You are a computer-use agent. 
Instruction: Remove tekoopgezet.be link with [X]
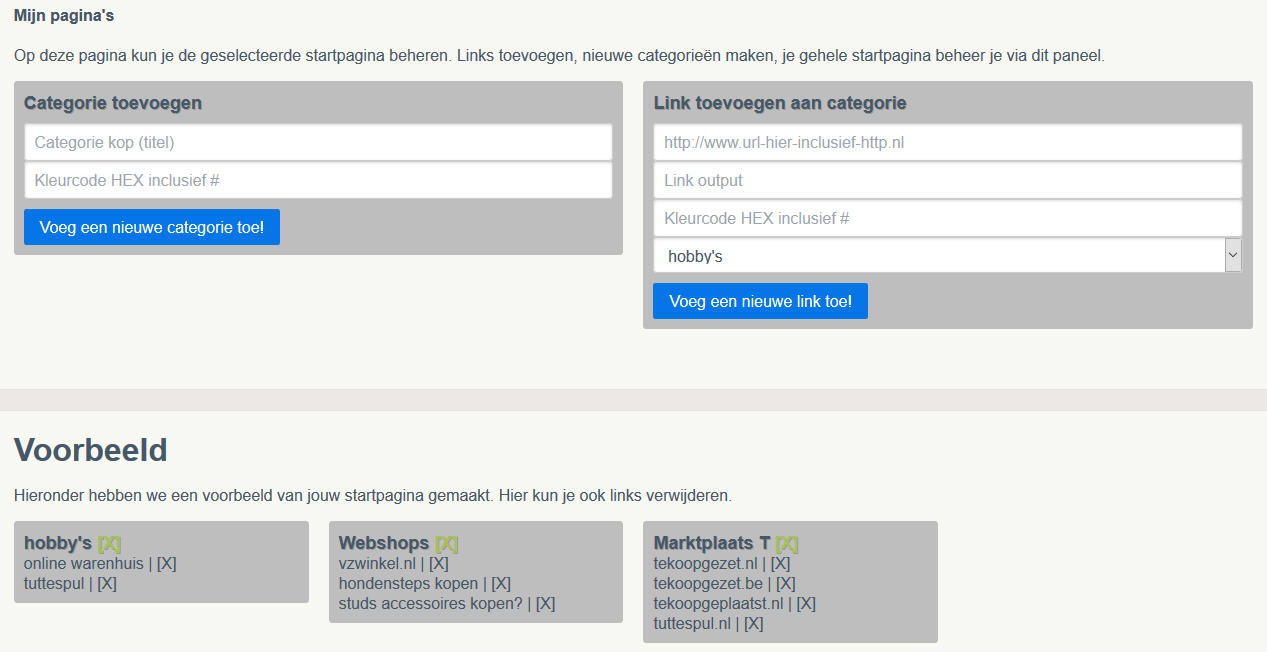(x=786, y=583)
